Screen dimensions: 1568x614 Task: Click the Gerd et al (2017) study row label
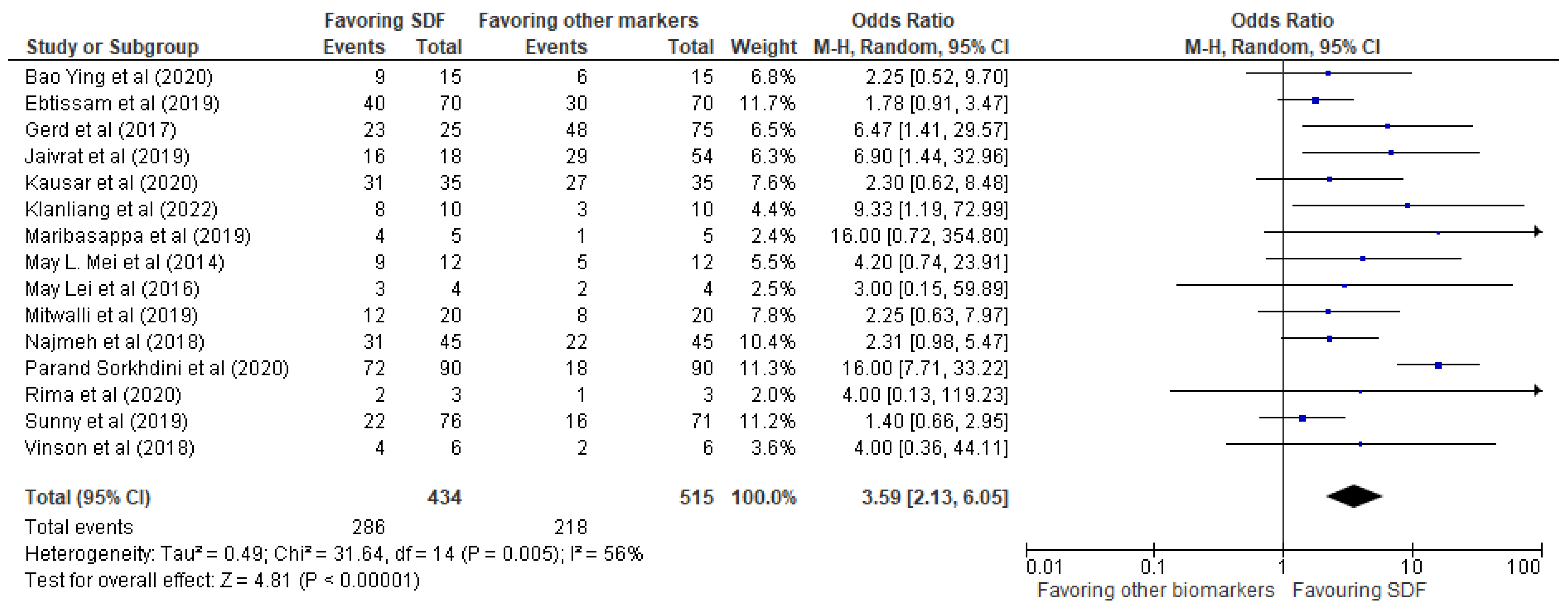101,130
